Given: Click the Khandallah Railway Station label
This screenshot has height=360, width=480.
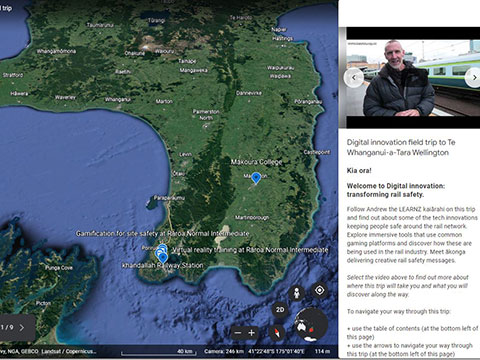Looking at the screenshot, I should point(162,266).
